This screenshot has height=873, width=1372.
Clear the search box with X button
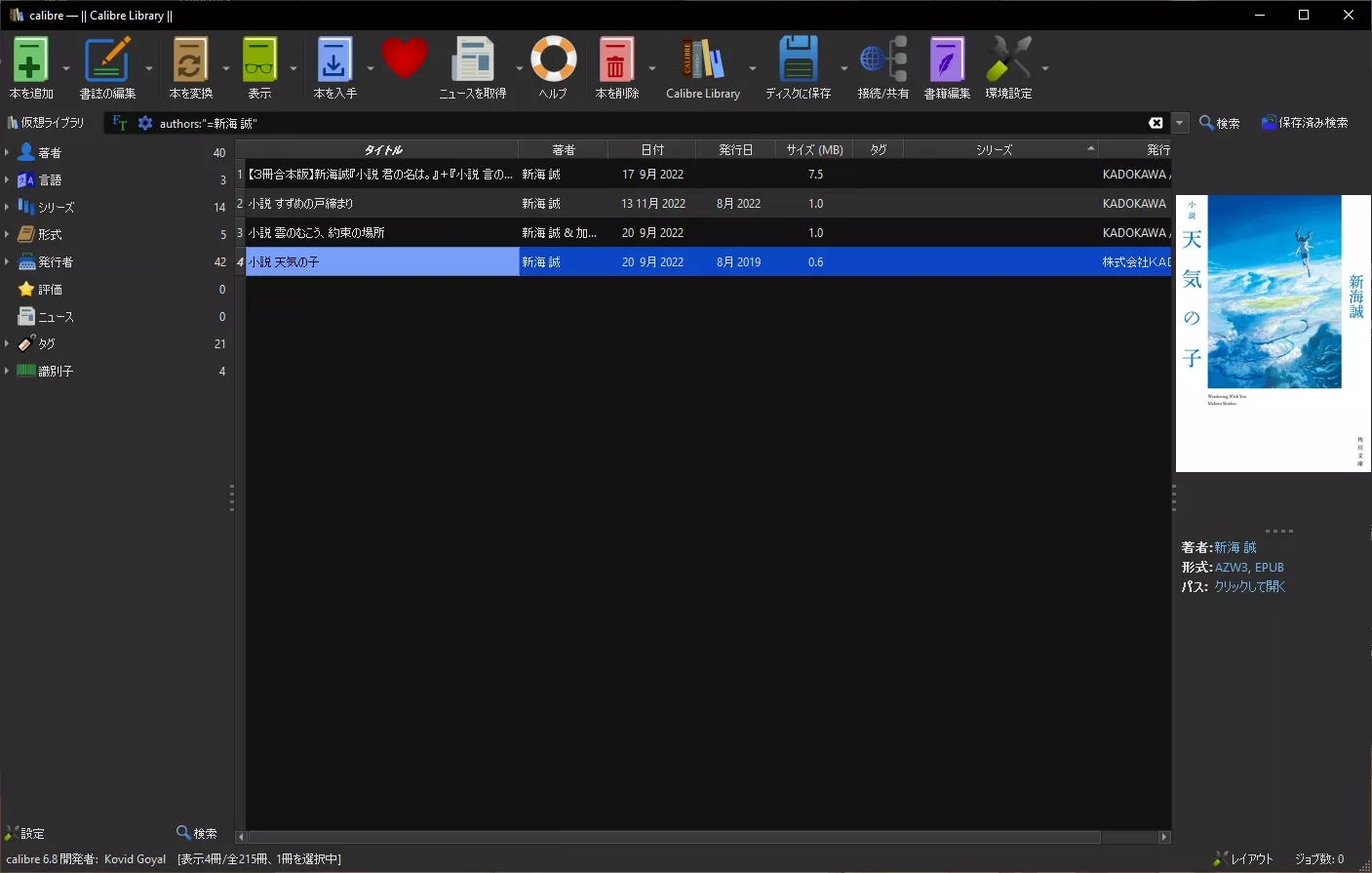click(x=1156, y=123)
